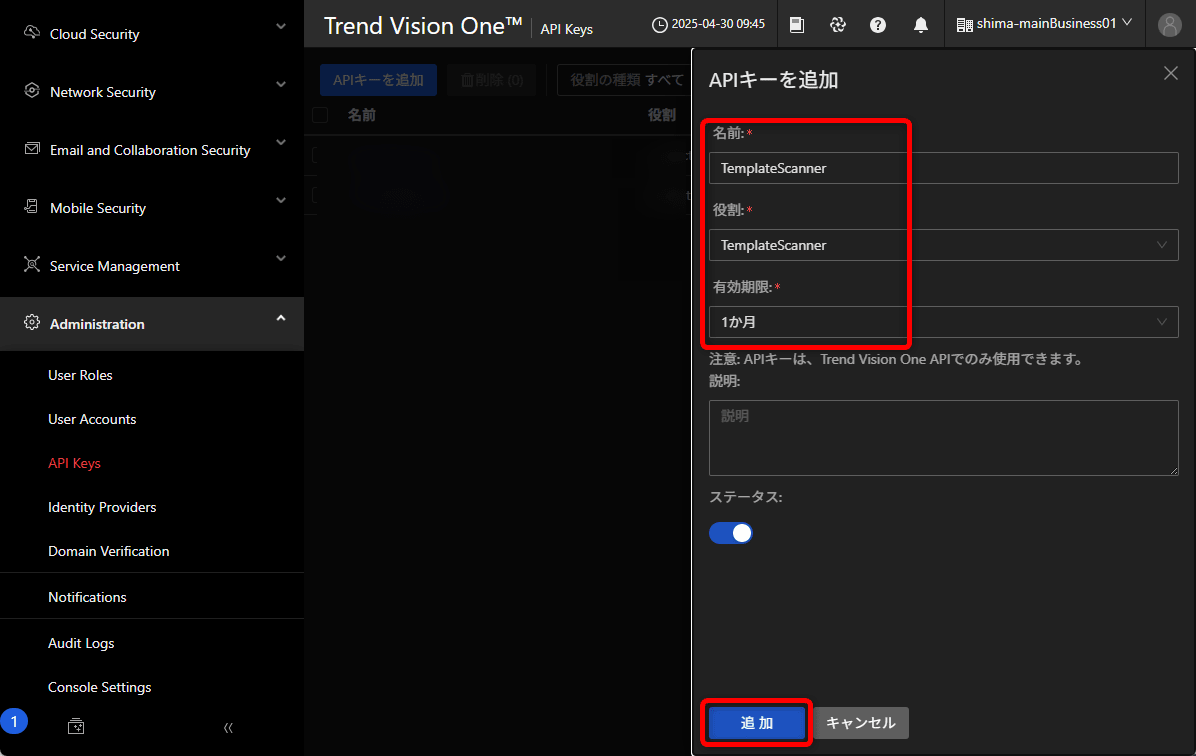The height and width of the screenshot is (756, 1196).
Task: Click the 名前 column header in the table
Action: click(362, 115)
